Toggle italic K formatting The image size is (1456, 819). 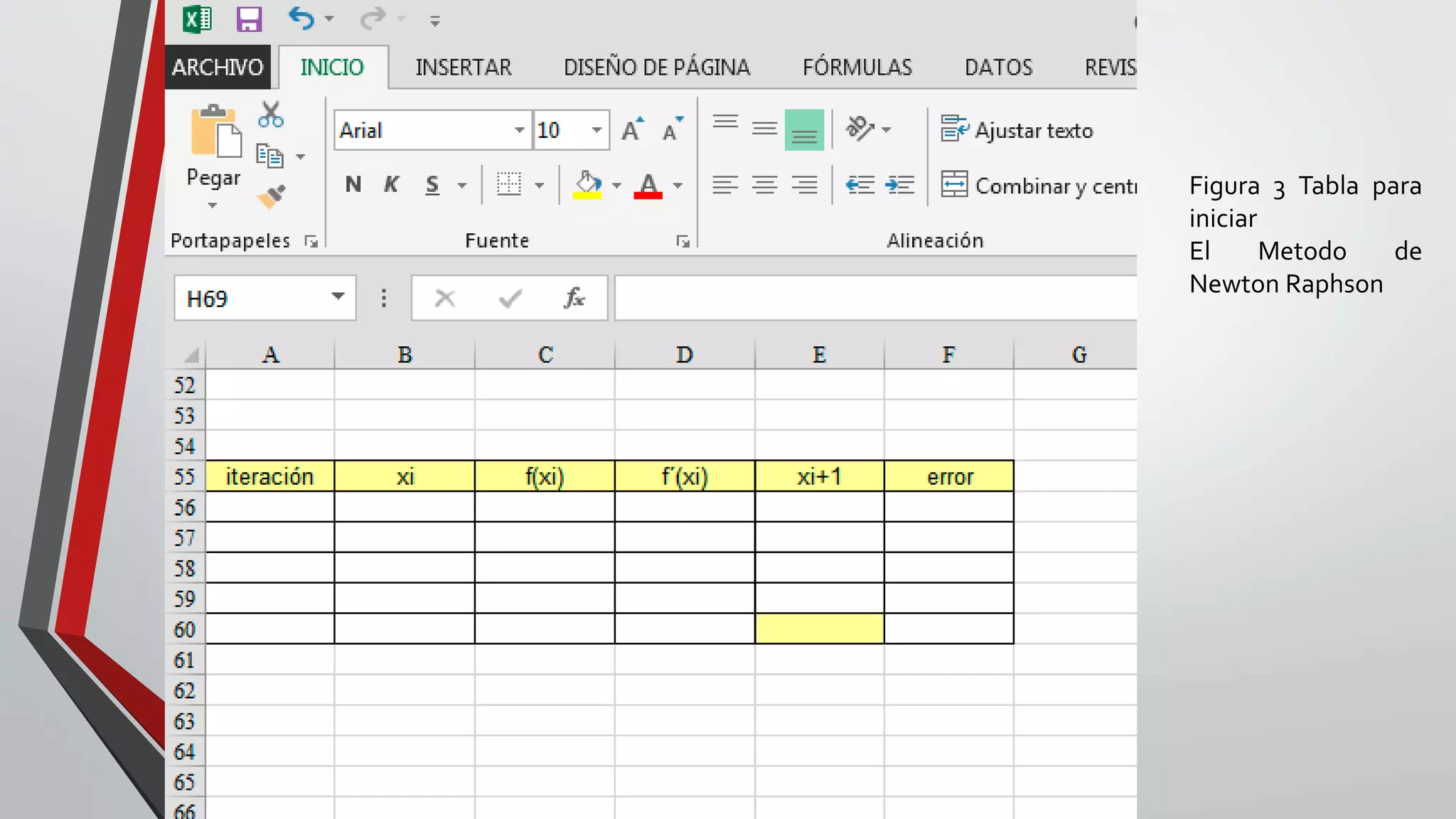point(391,185)
